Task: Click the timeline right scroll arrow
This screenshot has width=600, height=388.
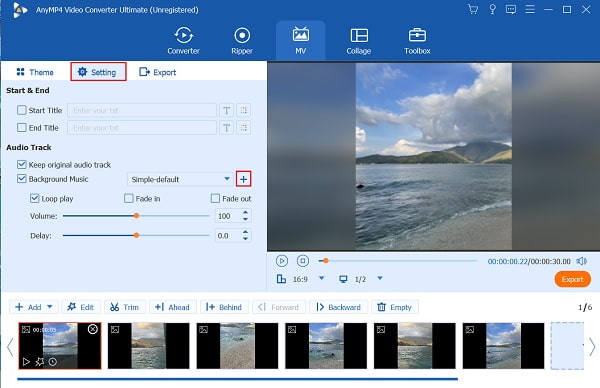Action: coord(592,347)
